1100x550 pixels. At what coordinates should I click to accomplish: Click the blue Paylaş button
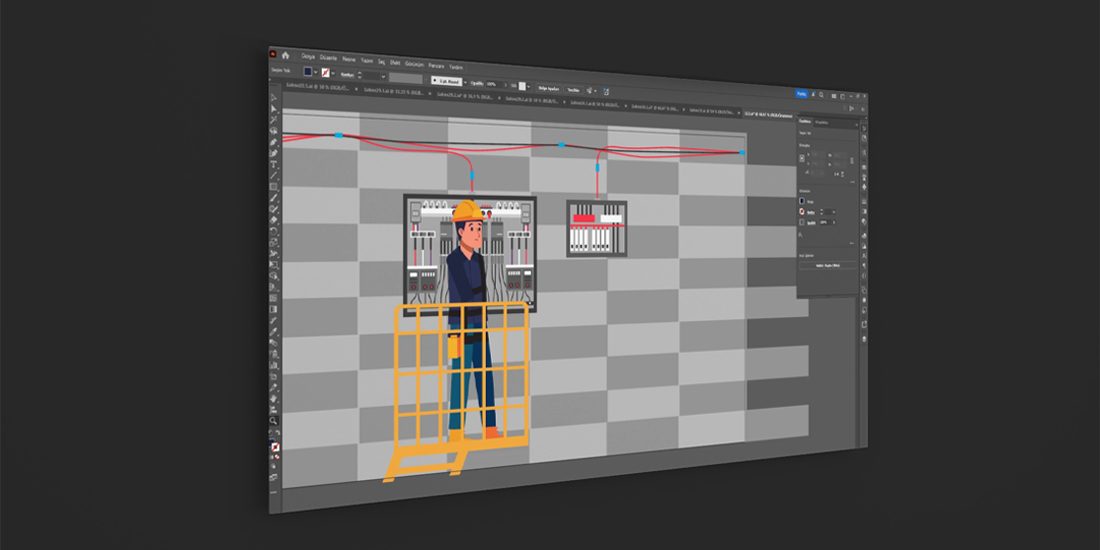pos(801,93)
